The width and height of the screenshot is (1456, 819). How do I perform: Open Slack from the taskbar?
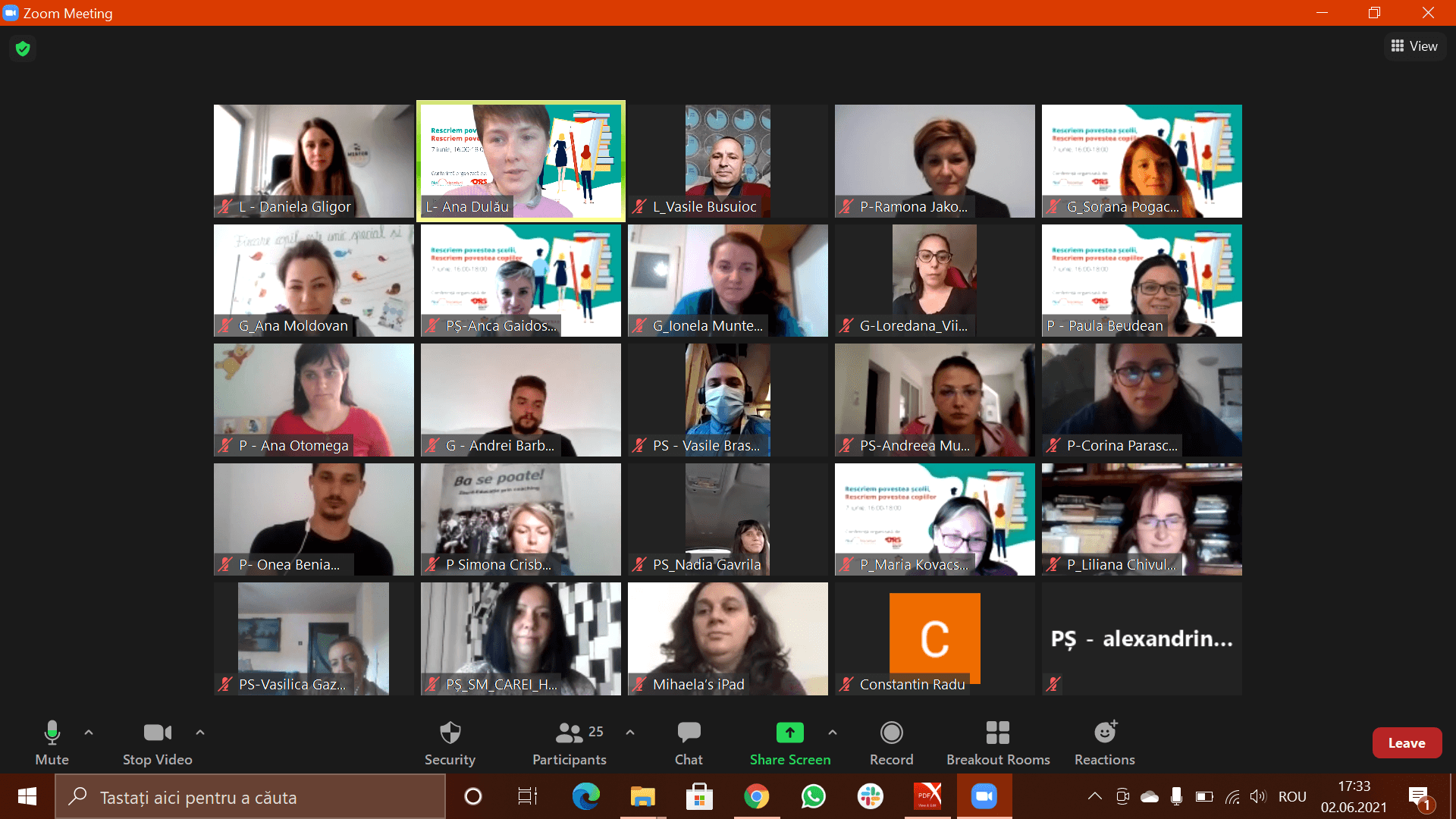click(x=870, y=796)
